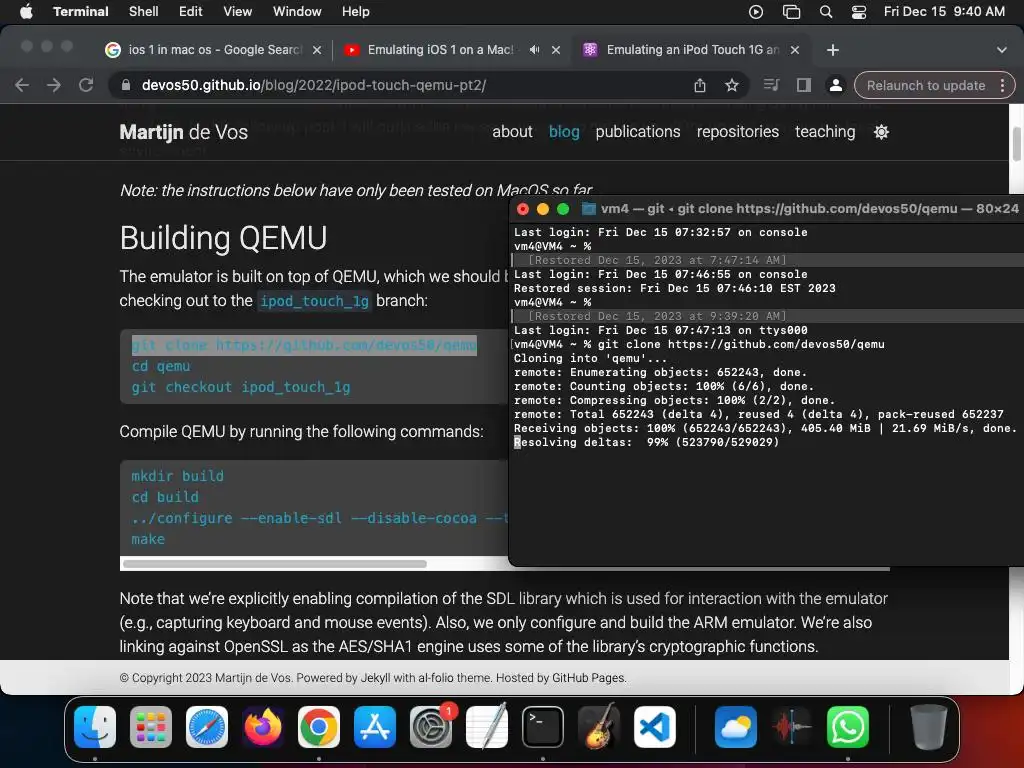Open Chrome's three-dot menu
1024x768 pixels.
[x=1002, y=85]
